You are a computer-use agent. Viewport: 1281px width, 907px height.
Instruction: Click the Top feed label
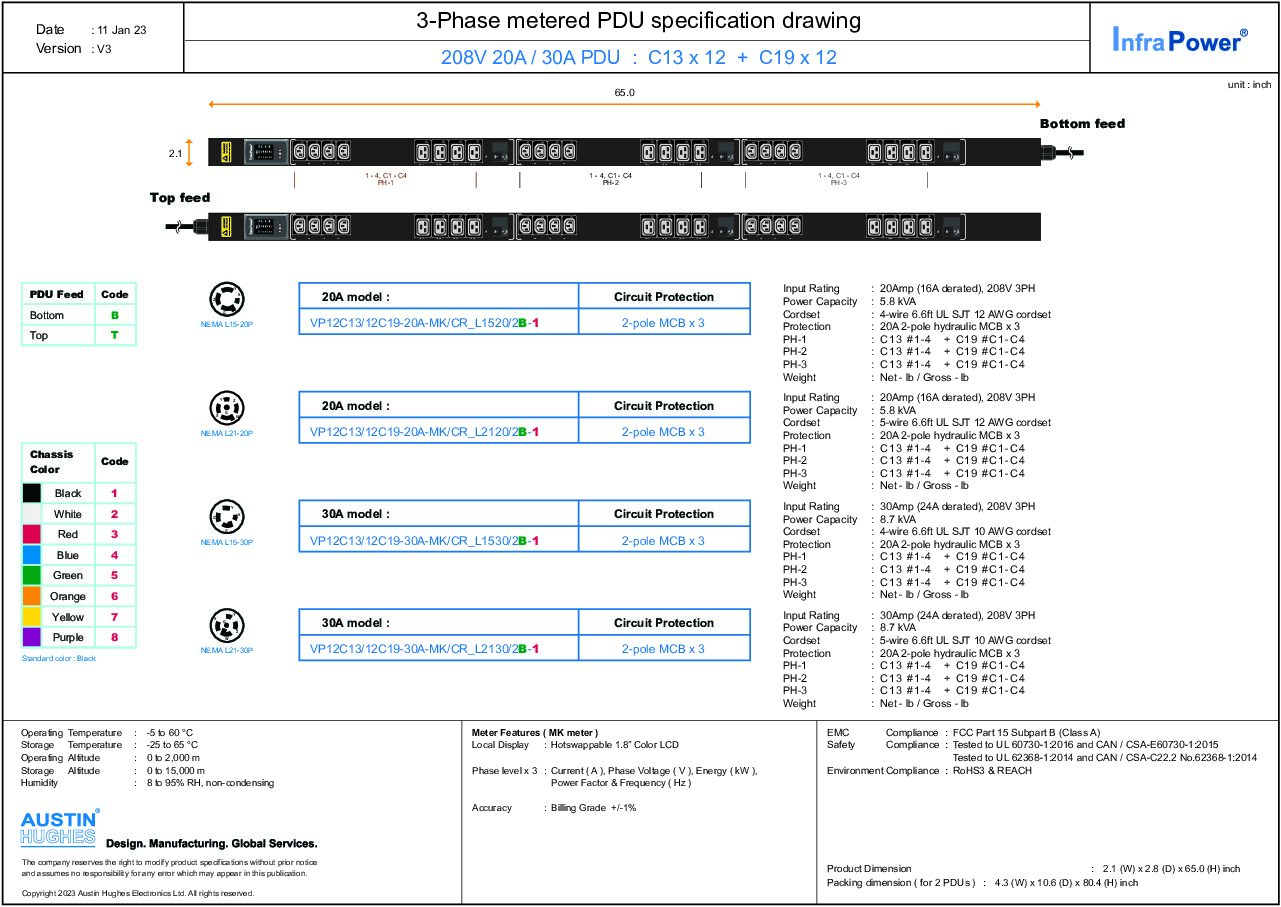click(180, 198)
